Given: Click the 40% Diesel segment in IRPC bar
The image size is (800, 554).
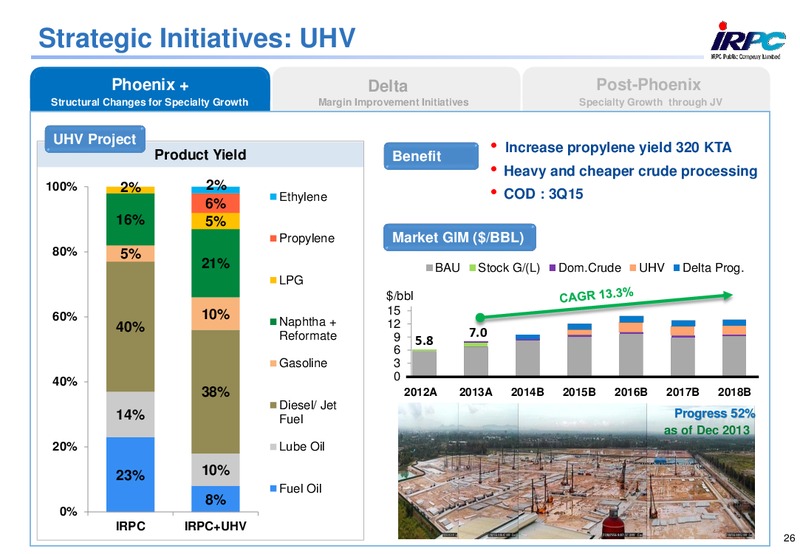Looking at the screenshot, I should coord(130,326).
